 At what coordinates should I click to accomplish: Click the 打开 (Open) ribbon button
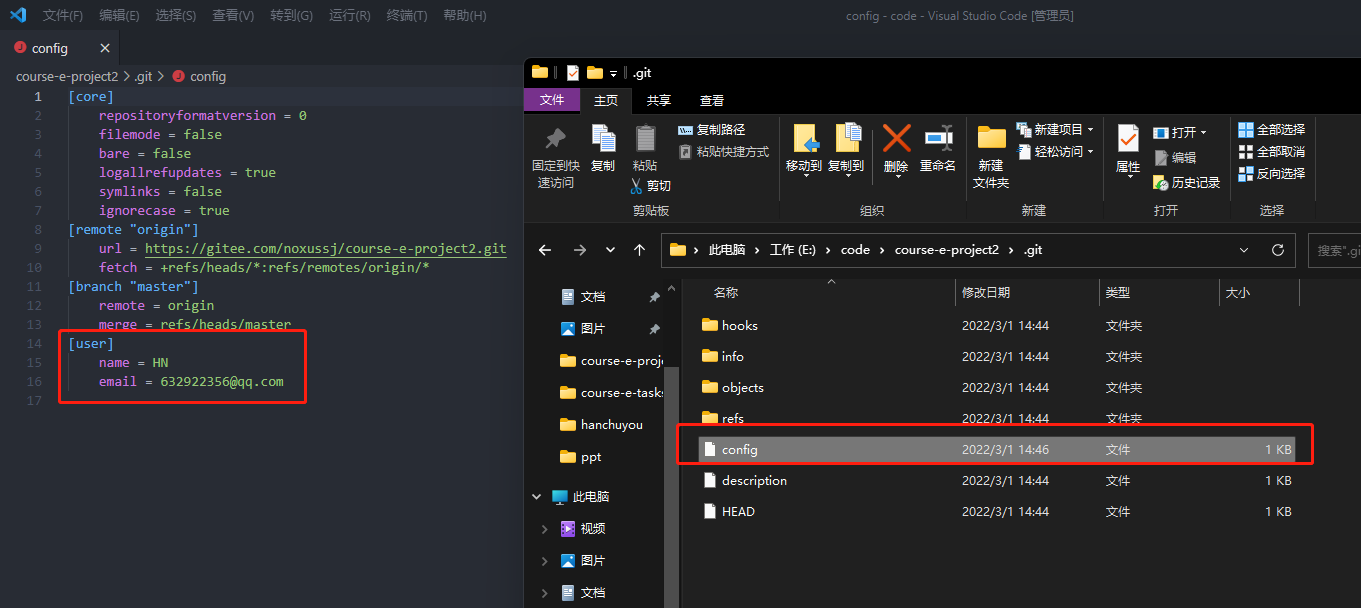tap(1180, 132)
